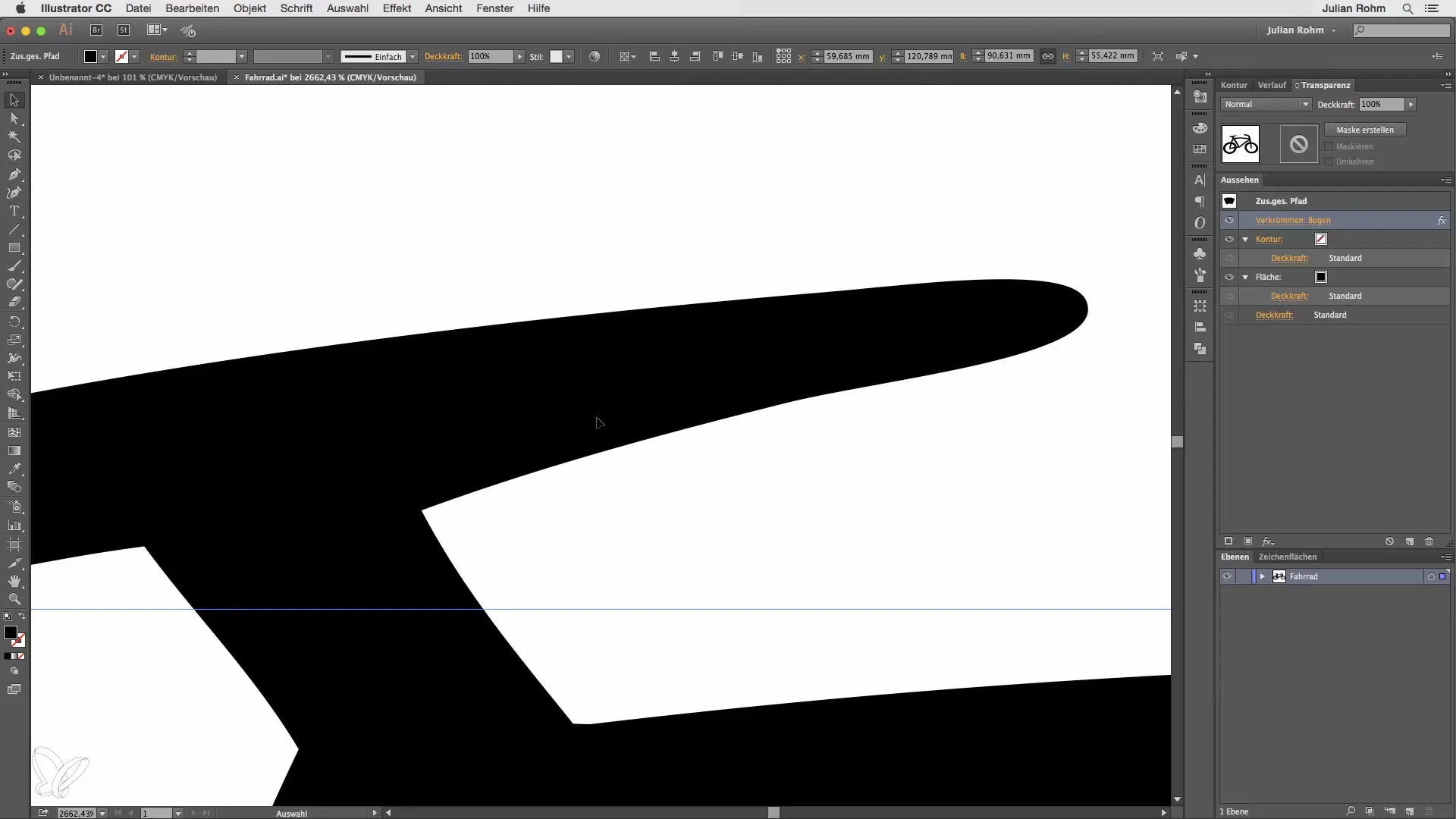Select the Shape Builder tool
Screen dimensions: 1456x819
click(14, 395)
